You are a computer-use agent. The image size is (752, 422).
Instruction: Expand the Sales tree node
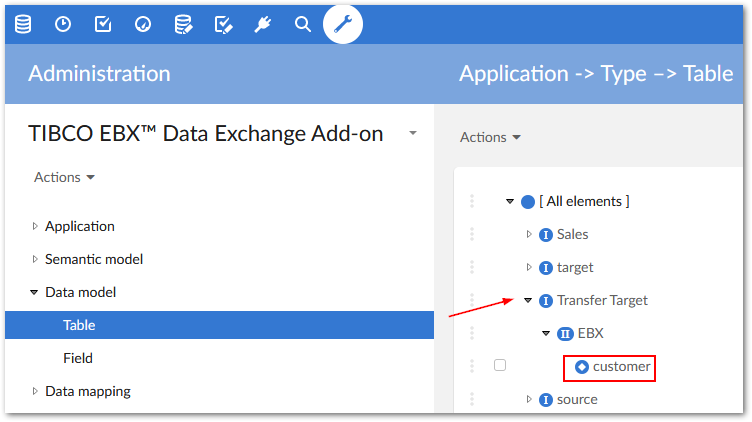tap(529, 234)
